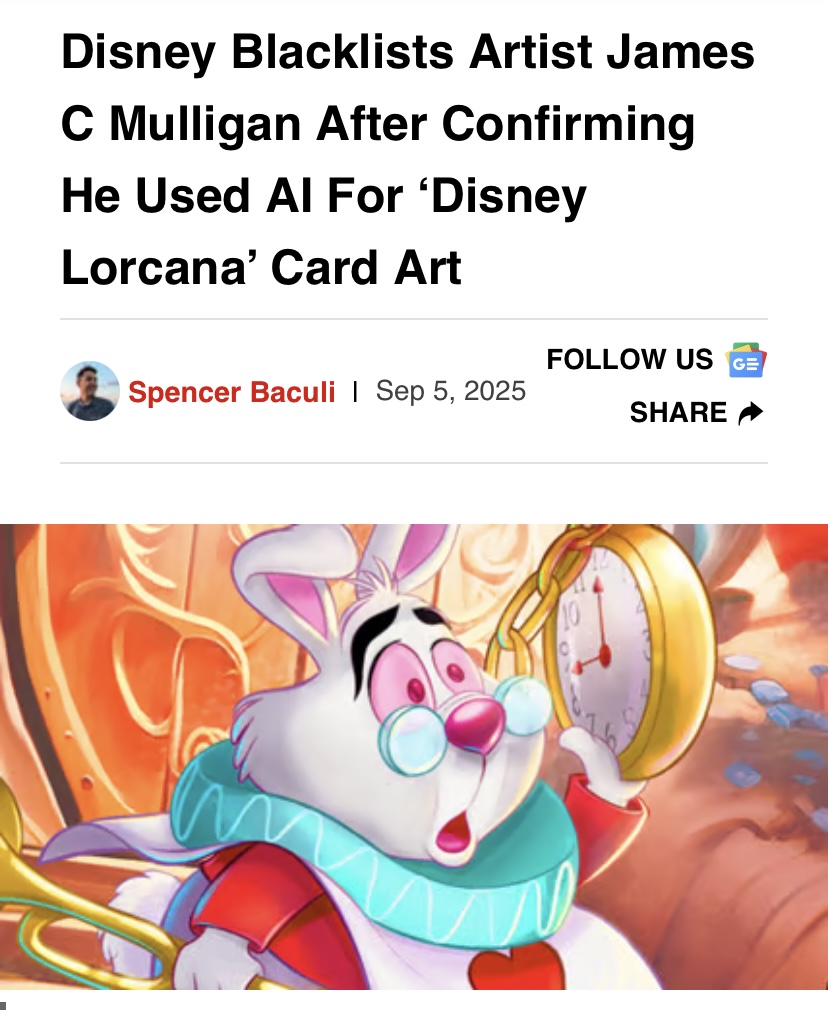Select the SHARE text button
This screenshot has width=828, height=1010.
[x=678, y=413]
